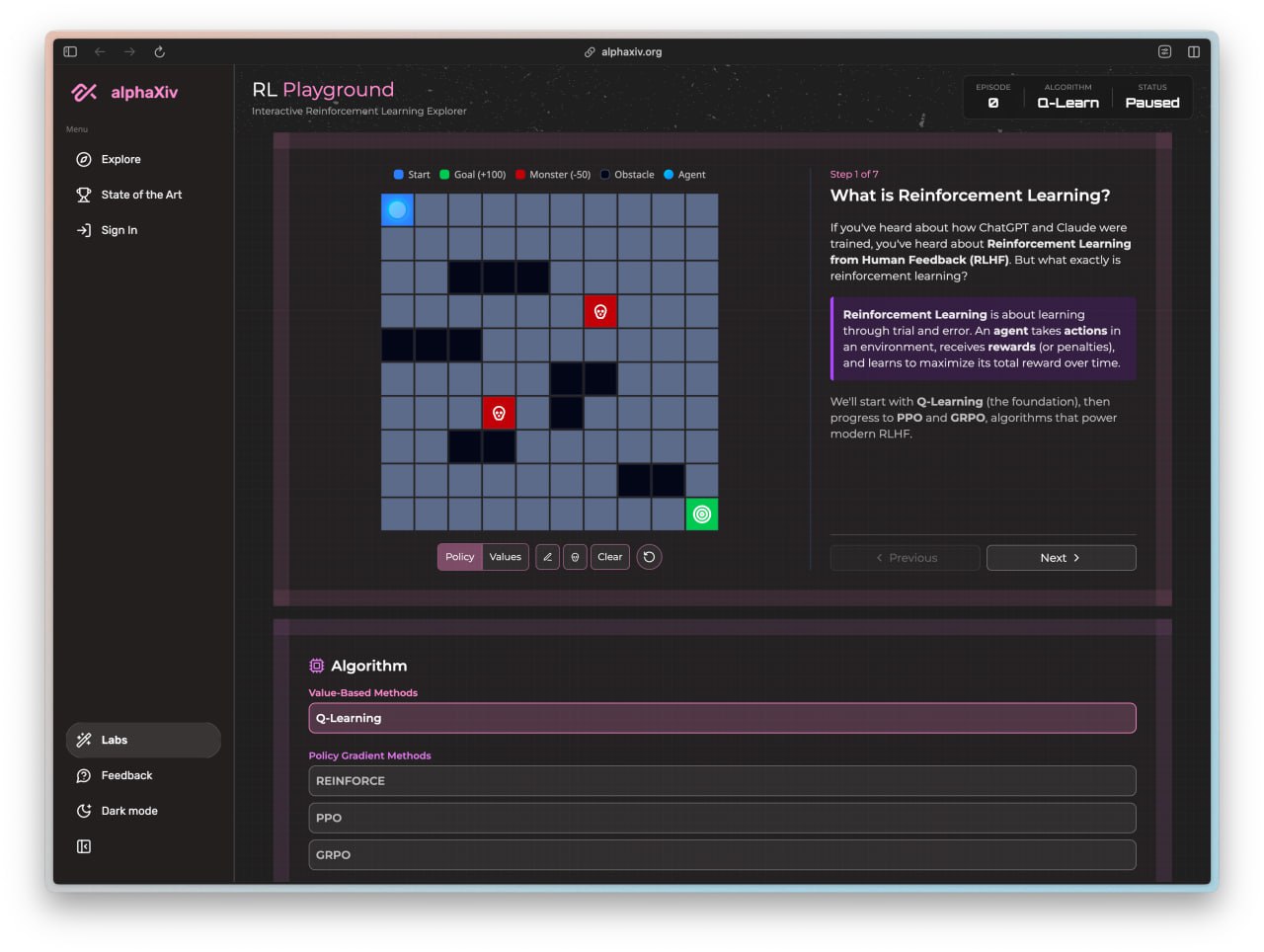Click the pencil draw obstacle tool
Image resolution: width=1264 pixels, height=952 pixels.
[x=547, y=557]
